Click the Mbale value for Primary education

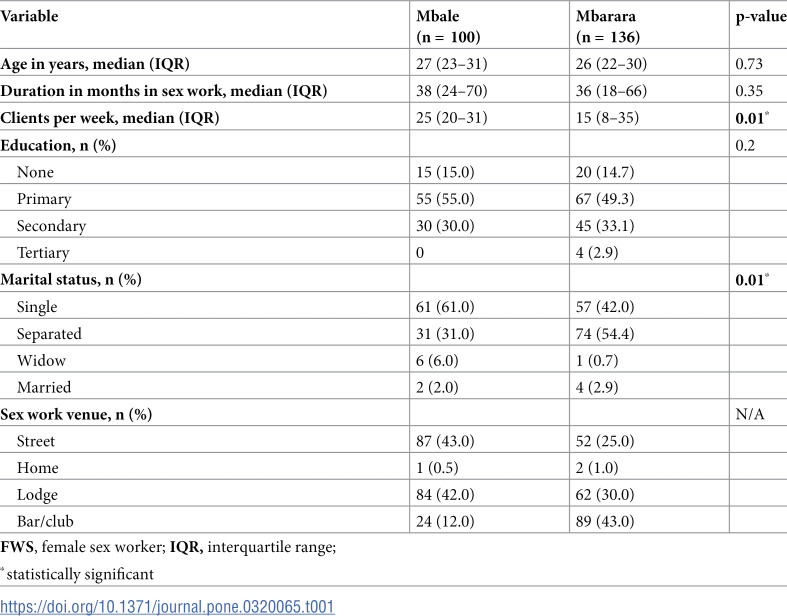point(445,199)
